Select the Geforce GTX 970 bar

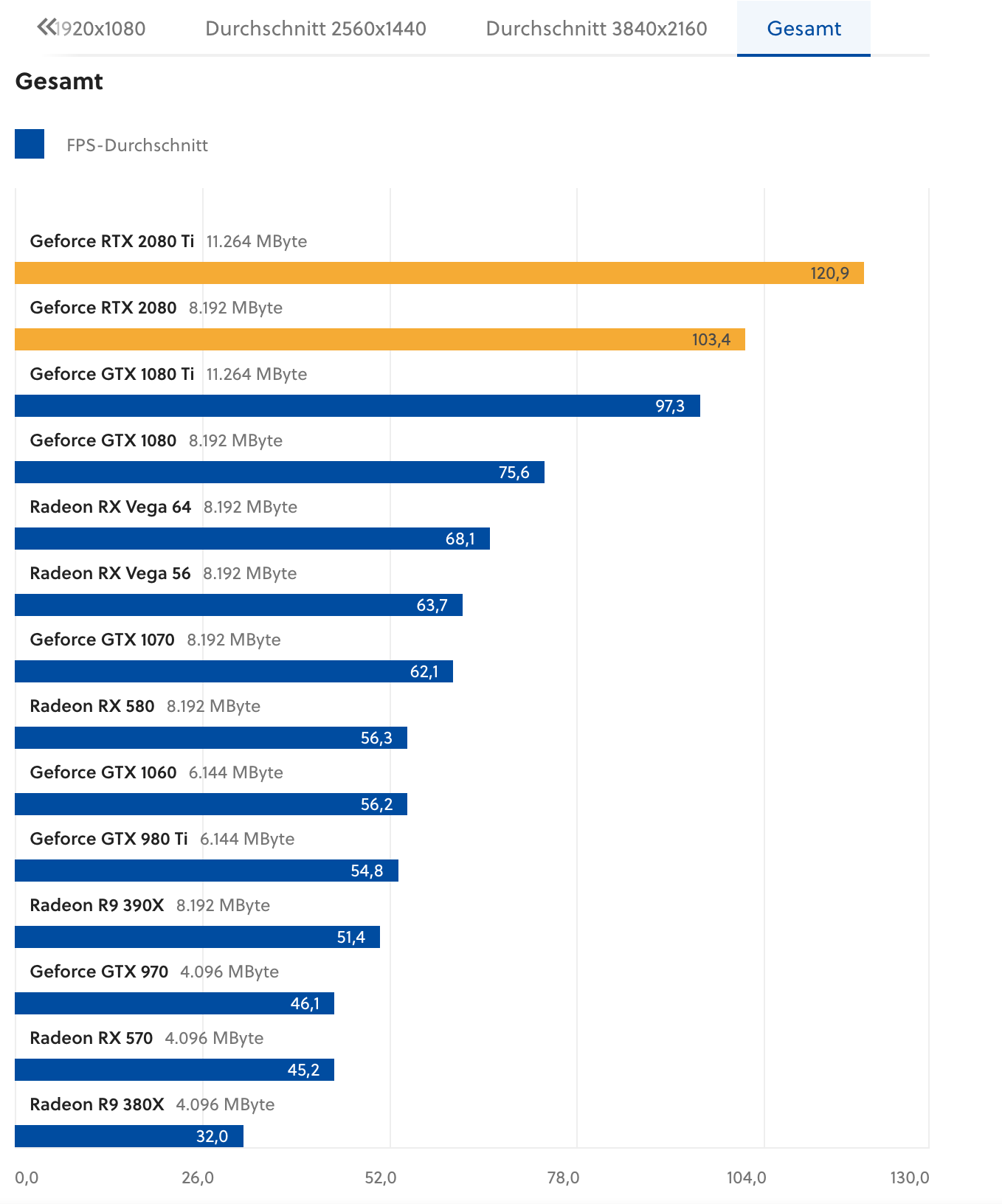pyautogui.click(x=174, y=1003)
